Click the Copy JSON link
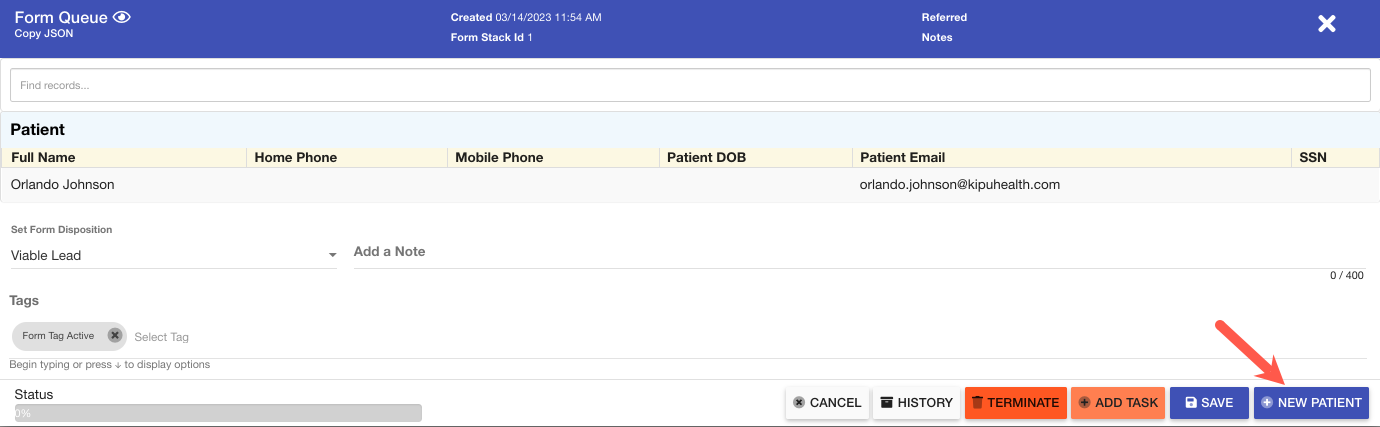The width and height of the screenshot is (1380, 427). click(x=43, y=34)
